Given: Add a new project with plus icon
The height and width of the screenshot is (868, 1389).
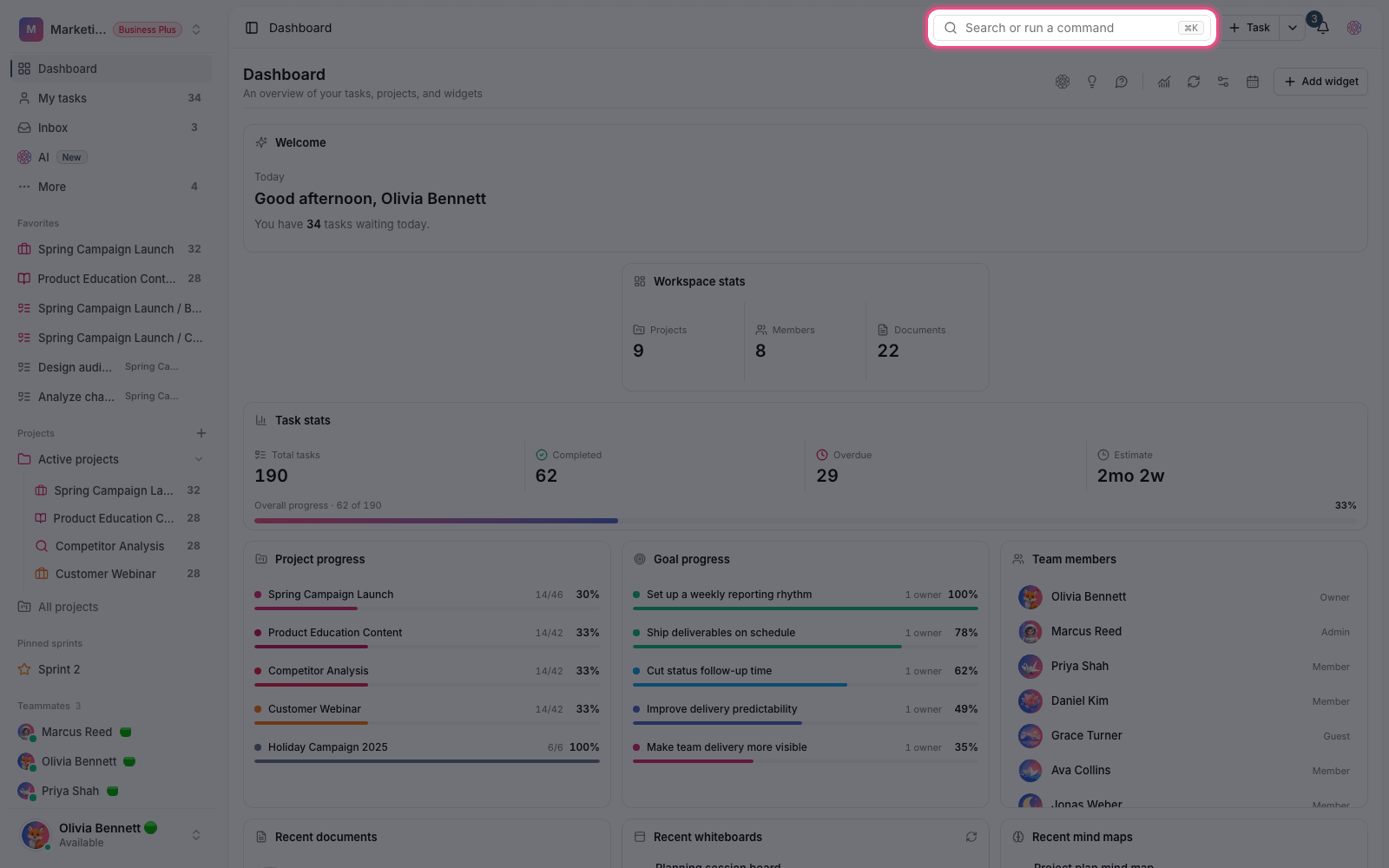Looking at the screenshot, I should point(201,433).
